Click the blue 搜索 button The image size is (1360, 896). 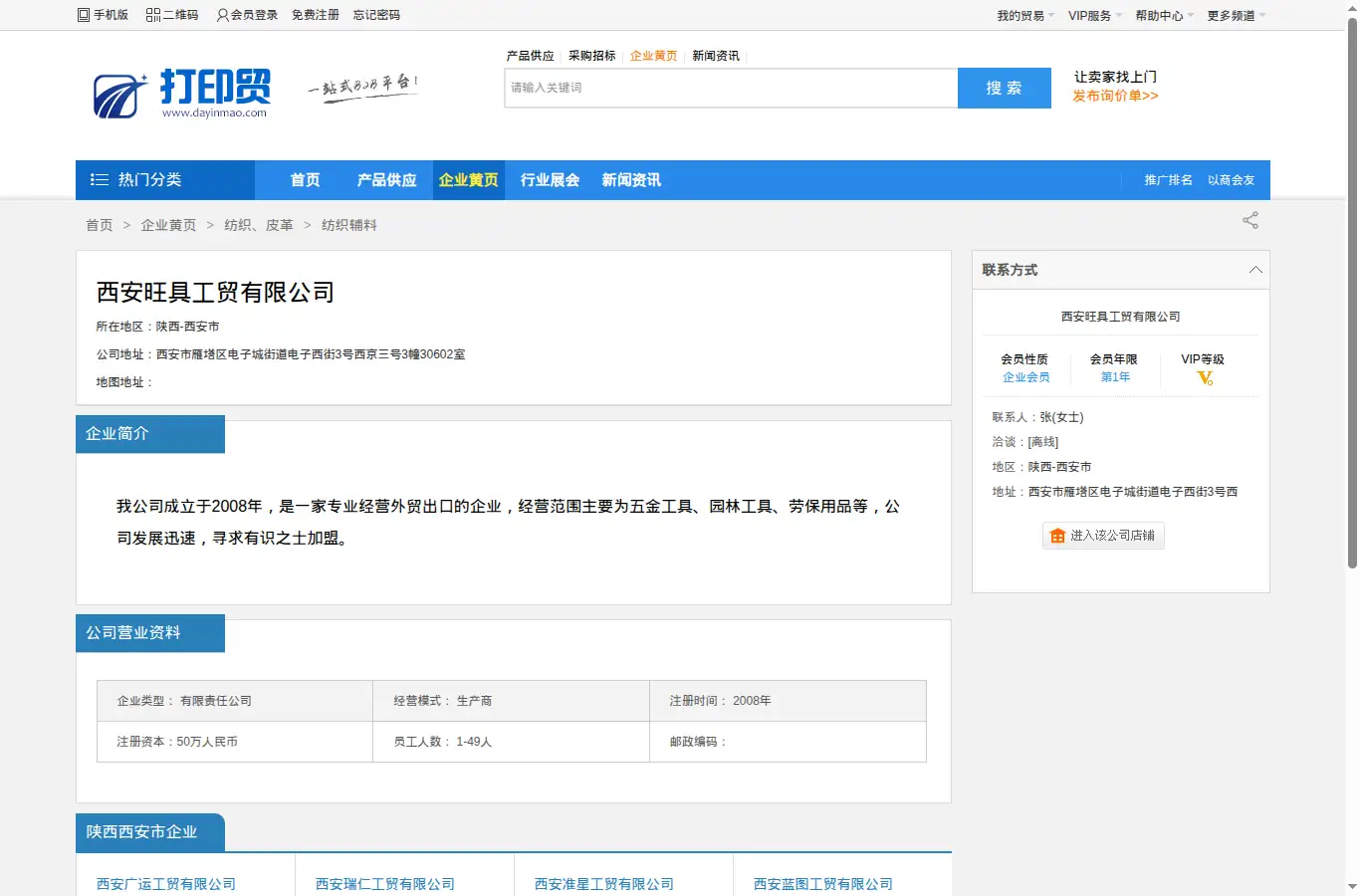point(1005,88)
